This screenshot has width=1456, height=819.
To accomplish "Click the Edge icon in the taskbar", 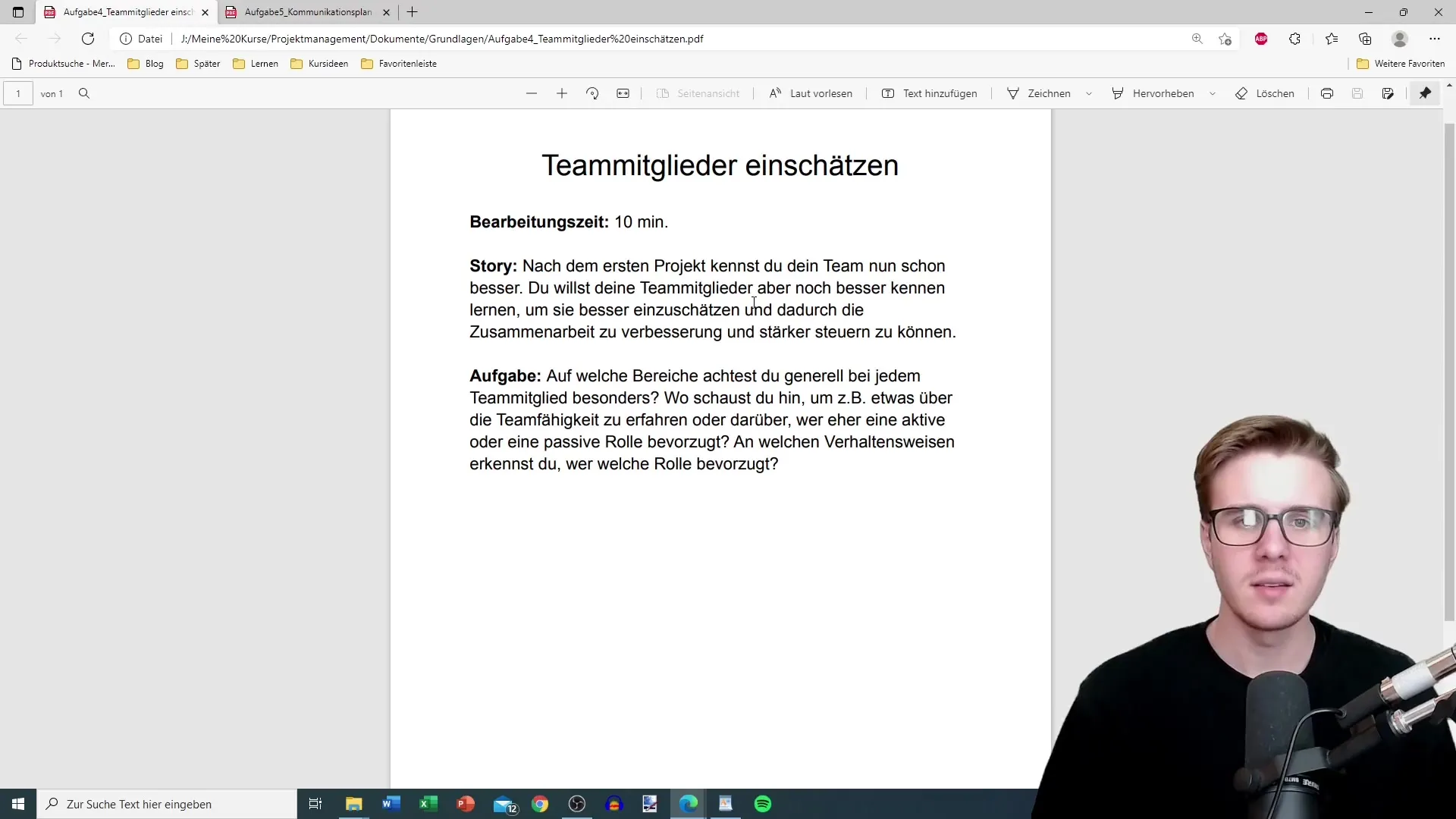I will (689, 804).
